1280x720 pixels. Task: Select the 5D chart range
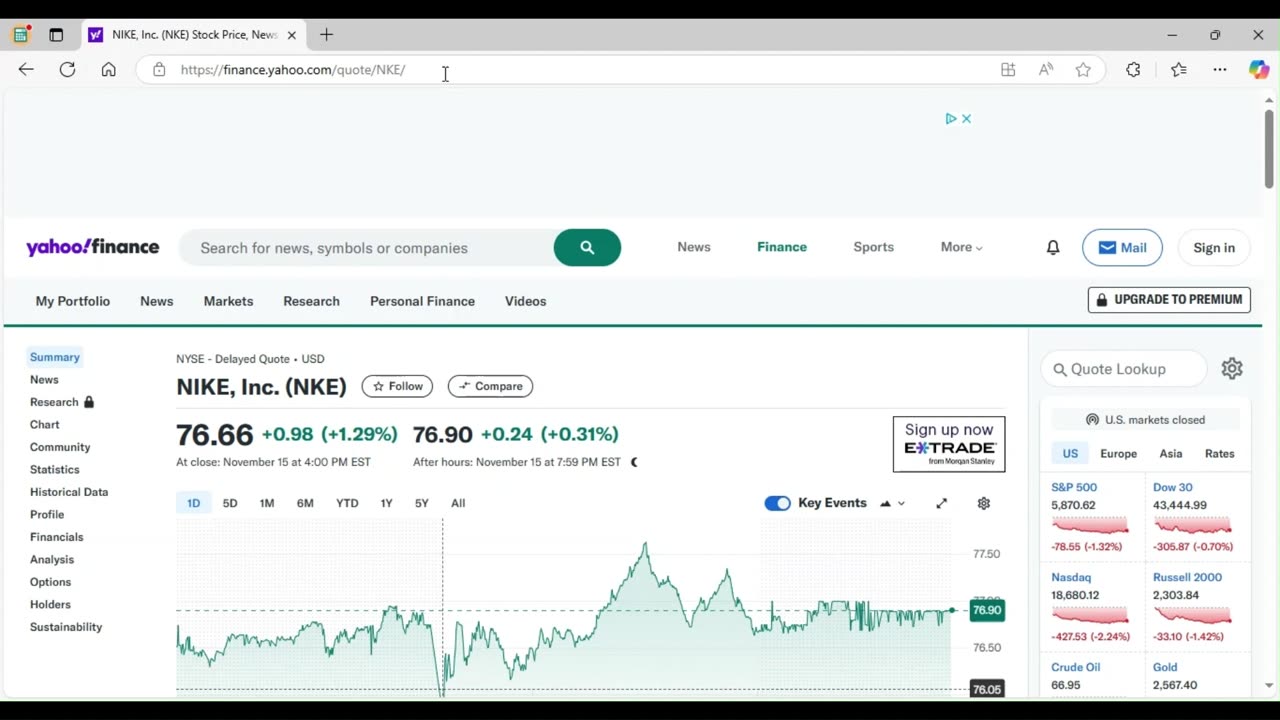pyautogui.click(x=230, y=503)
